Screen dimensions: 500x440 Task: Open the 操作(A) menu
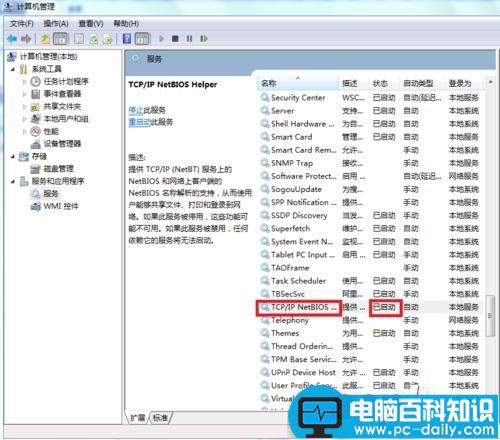(56, 24)
